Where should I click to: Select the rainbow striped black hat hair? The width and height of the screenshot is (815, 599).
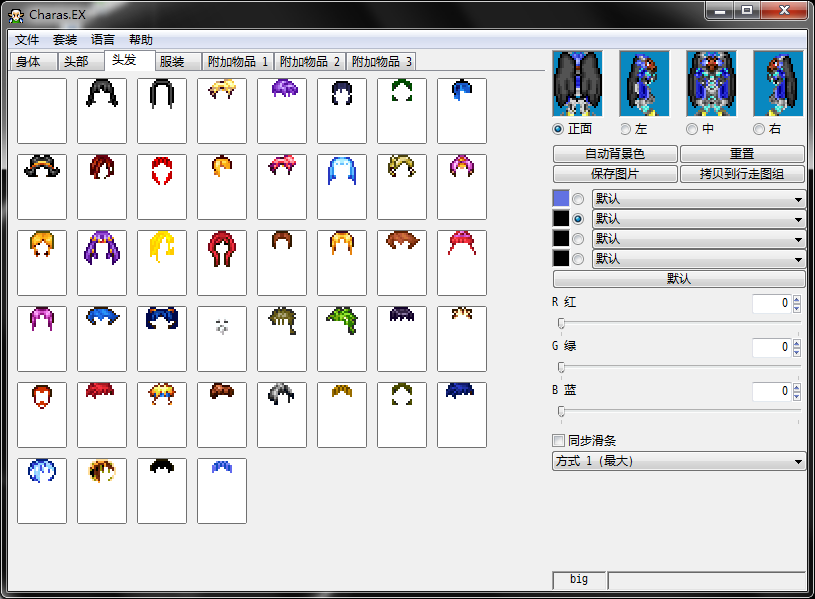tap(42, 187)
